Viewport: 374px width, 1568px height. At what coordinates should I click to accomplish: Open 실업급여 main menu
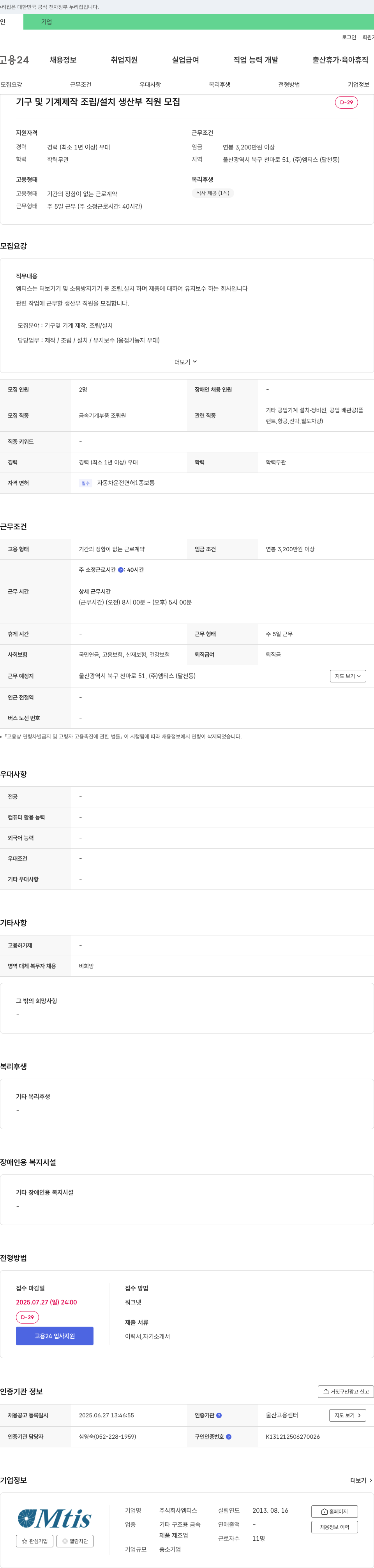[185, 60]
